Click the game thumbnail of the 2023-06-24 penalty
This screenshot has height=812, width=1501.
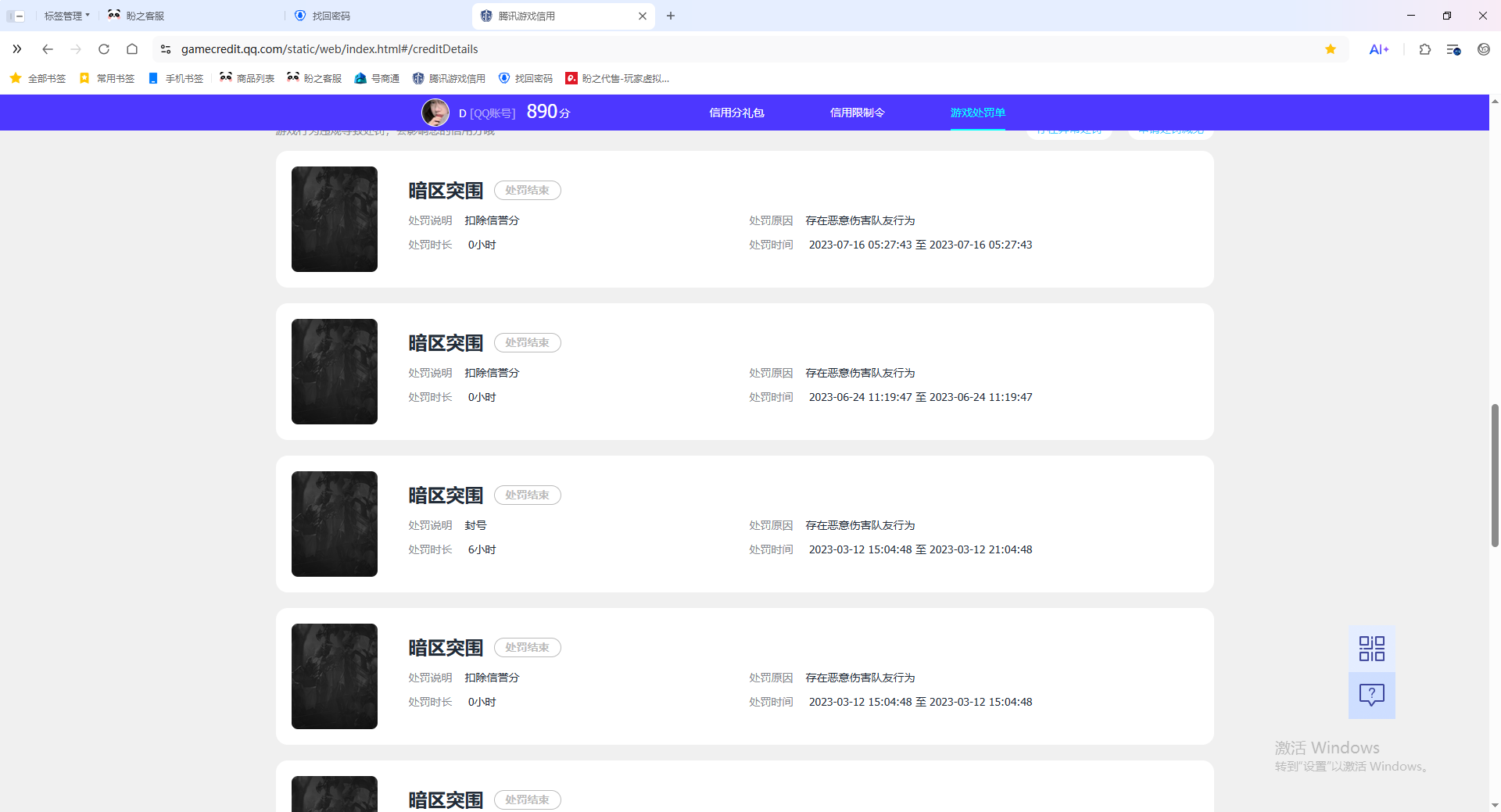pos(335,371)
